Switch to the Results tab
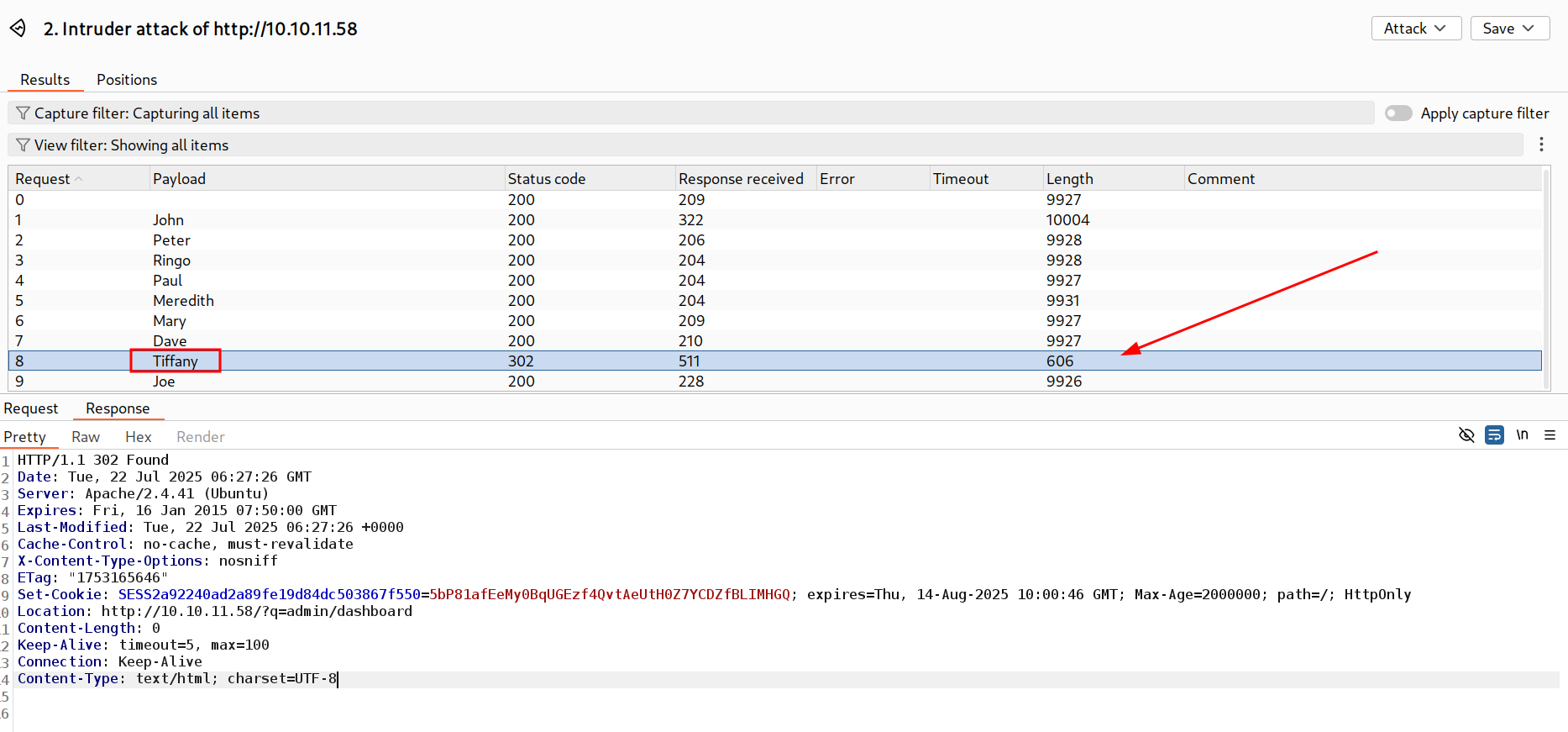This screenshot has height=732, width=1568. point(45,80)
